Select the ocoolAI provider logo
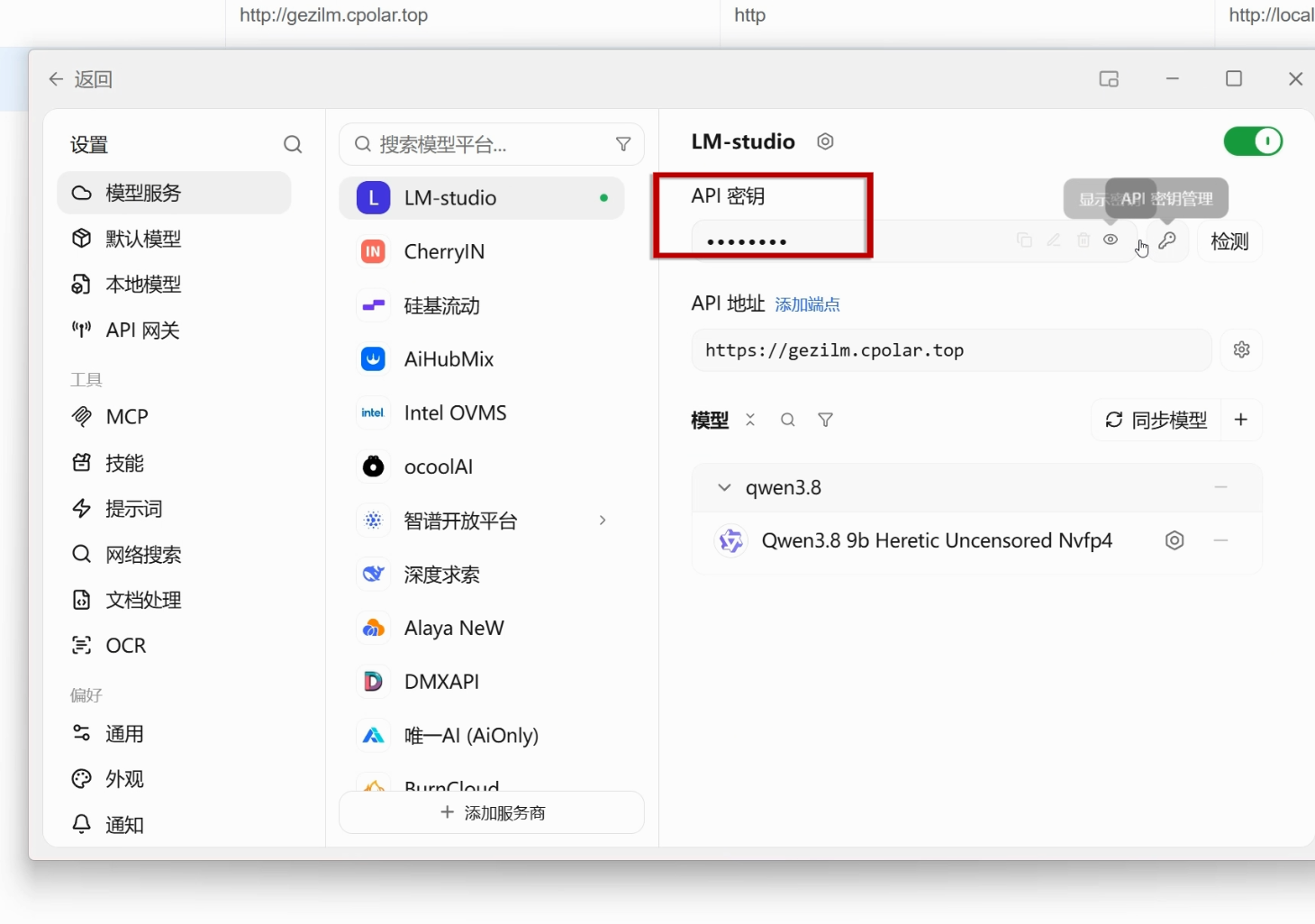 pyautogui.click(x=373, y=467)
